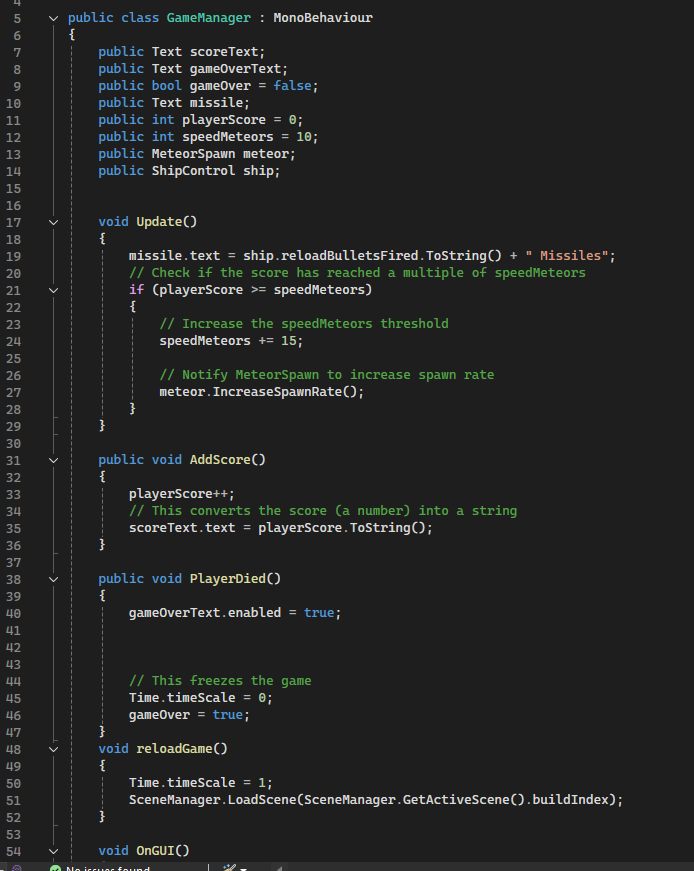Click the "Update" method name on line 17
Viewport: 694px width, 871px height.
tap(159, 222)
